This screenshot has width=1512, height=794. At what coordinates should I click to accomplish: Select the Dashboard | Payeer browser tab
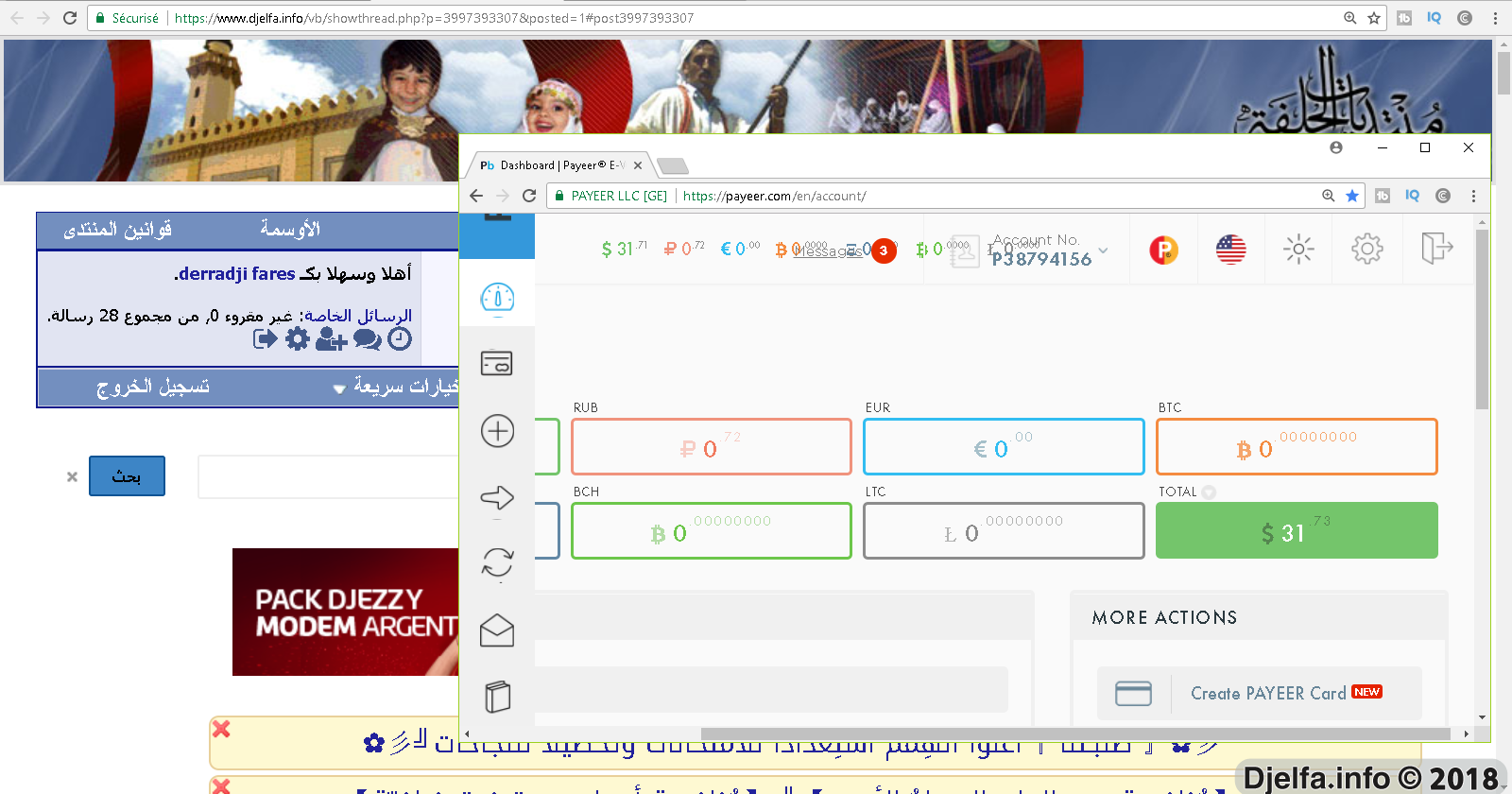click(x=558, y=165)
